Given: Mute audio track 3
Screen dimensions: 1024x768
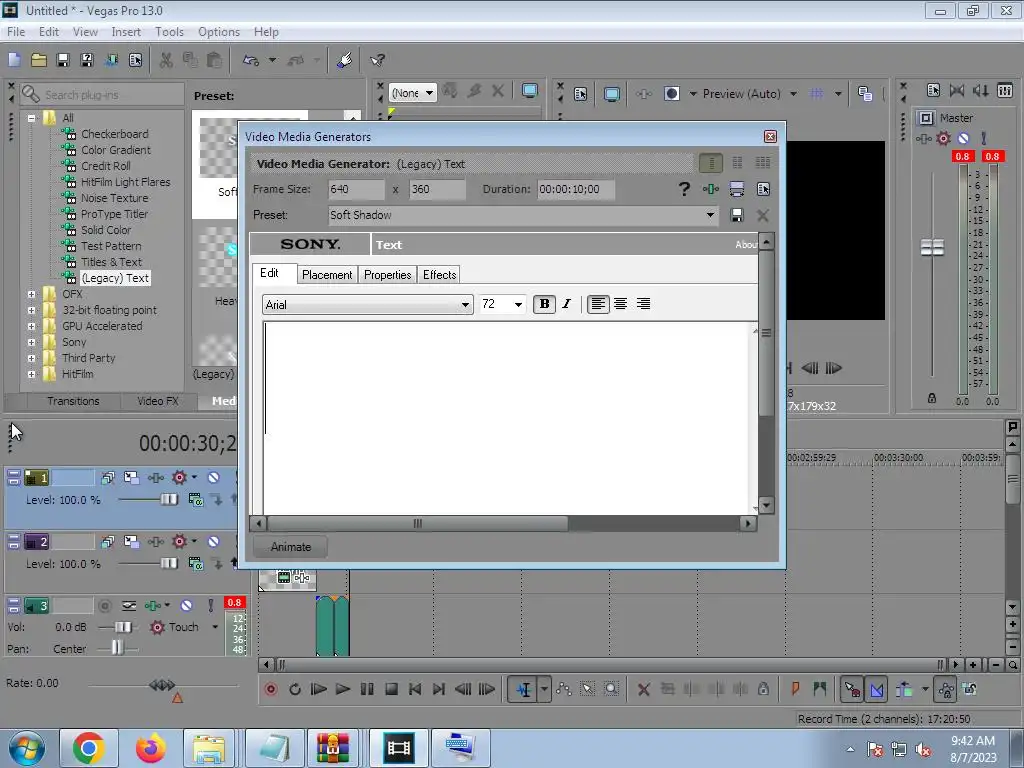Looking at the screenshot, I should [x=186, y=606].
